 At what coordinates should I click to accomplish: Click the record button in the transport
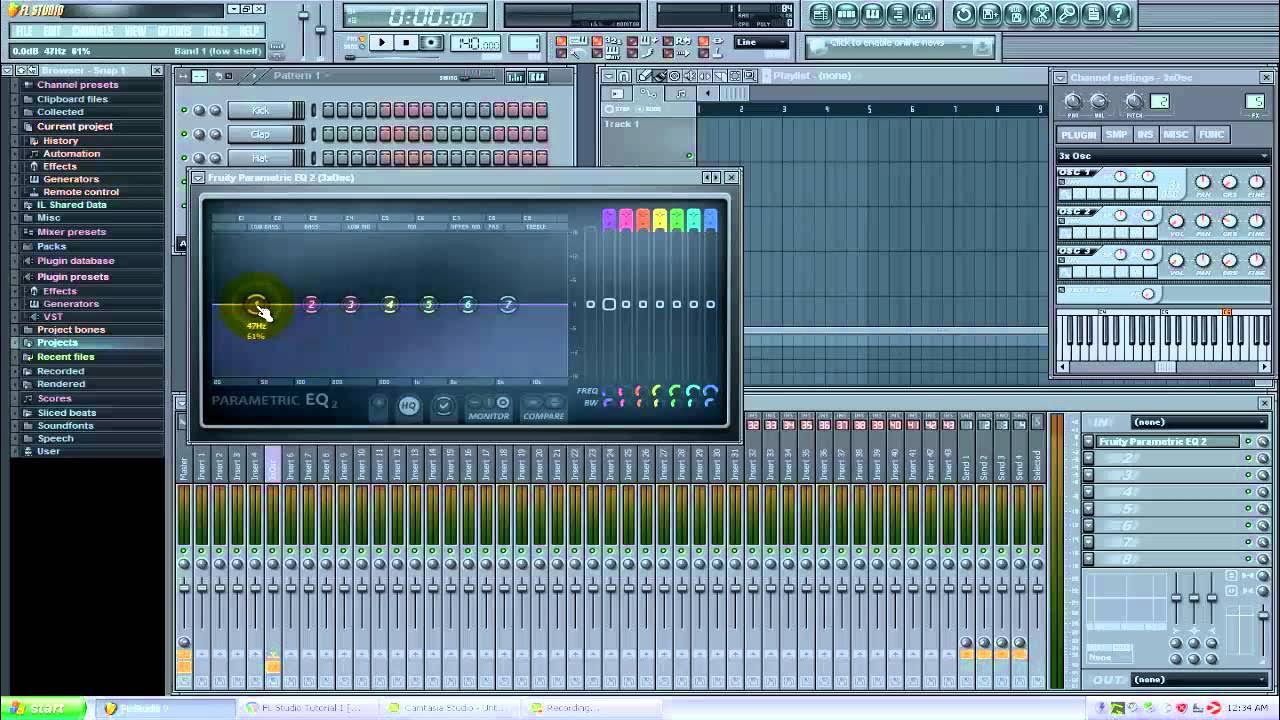431,43
